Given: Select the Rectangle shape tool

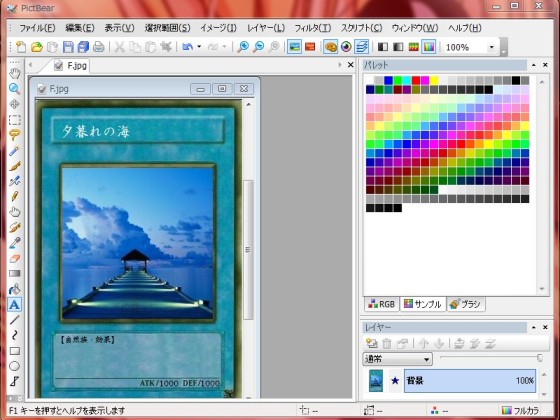Looking at the screenshot, I should pos(14,351).
